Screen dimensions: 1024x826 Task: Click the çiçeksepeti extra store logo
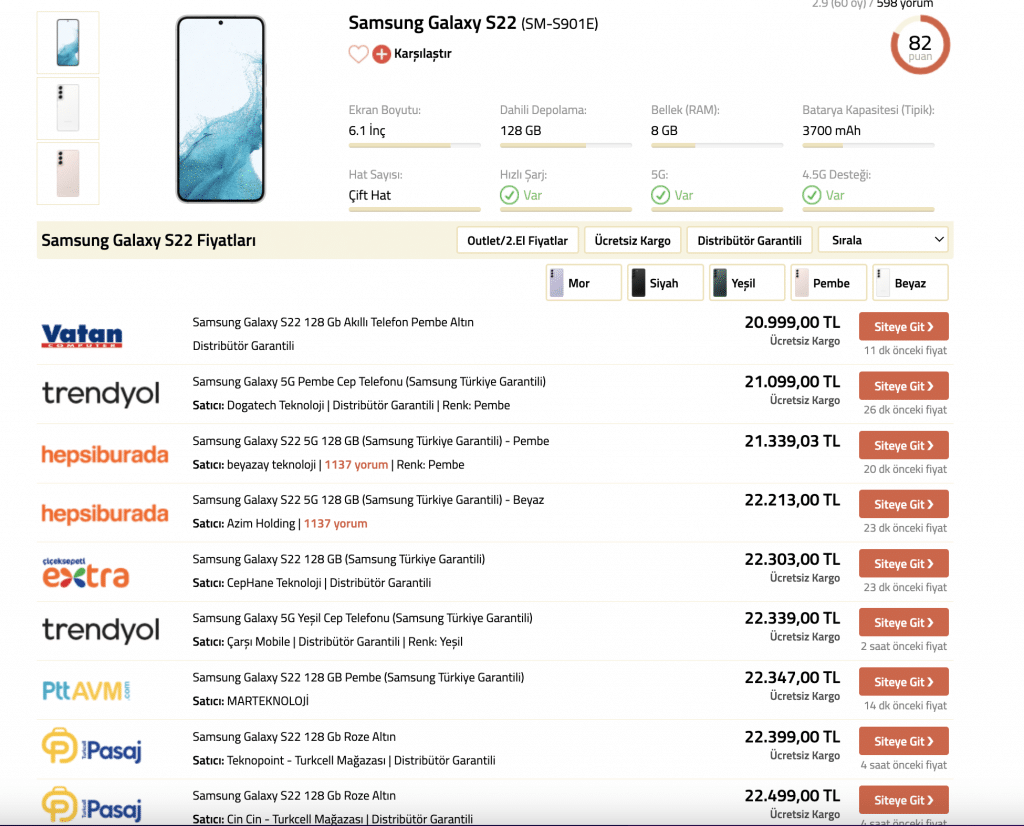[86, 573]
